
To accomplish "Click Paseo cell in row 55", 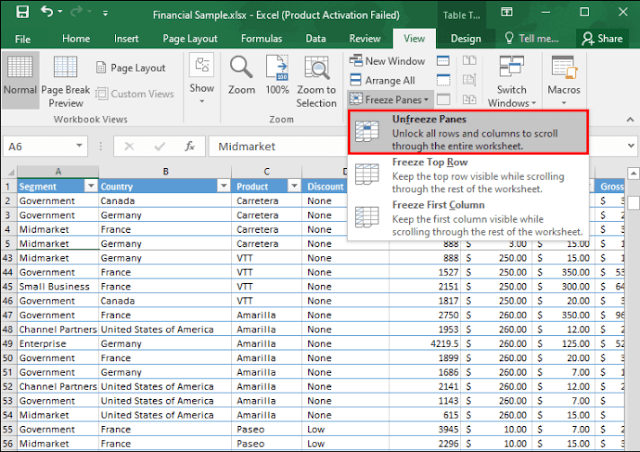I will point(267,430).
